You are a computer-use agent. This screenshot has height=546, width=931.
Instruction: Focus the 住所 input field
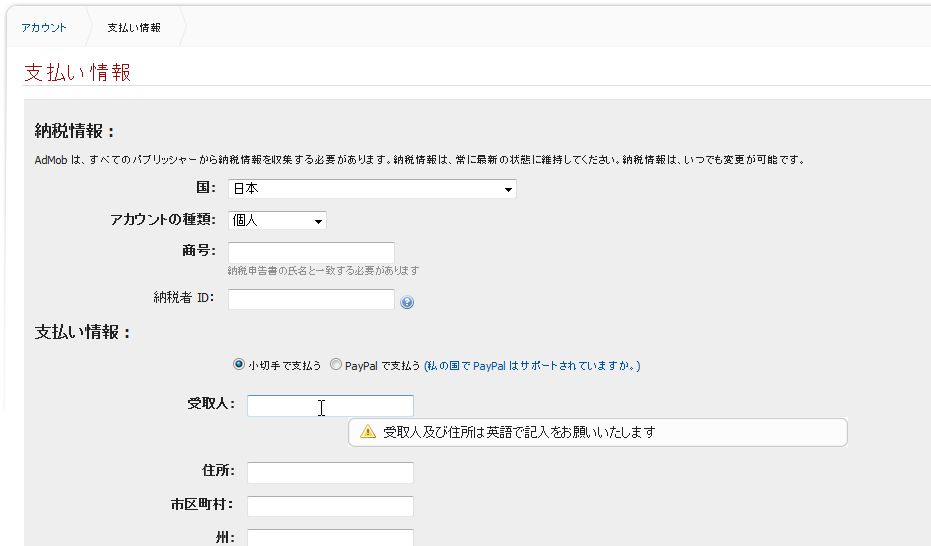pyautogui.click(x=330, y=472)
